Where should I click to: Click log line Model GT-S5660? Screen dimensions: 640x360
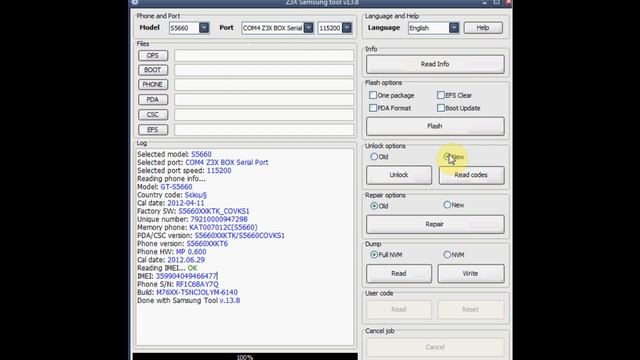[164, 187]
